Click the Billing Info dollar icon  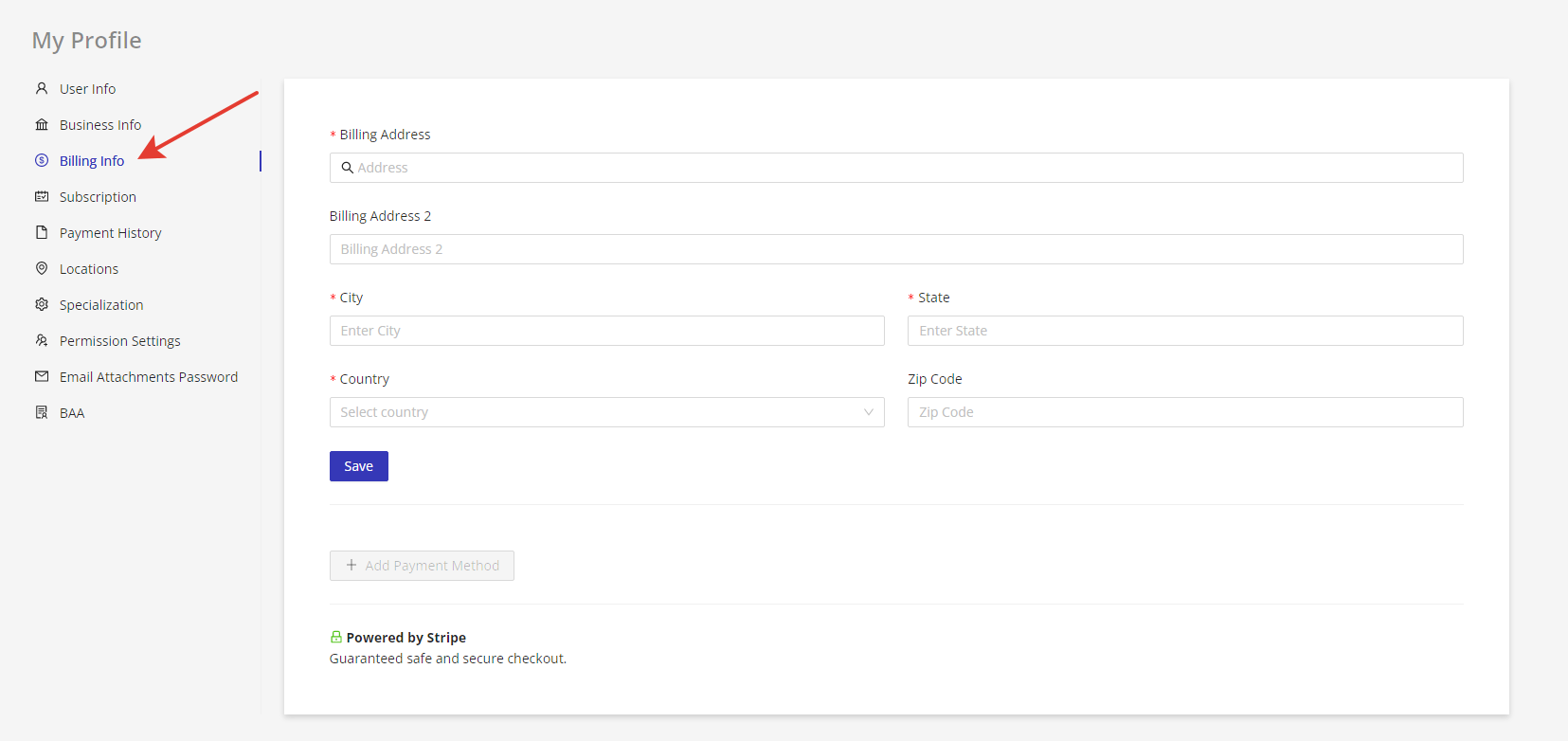click(42, 160)
